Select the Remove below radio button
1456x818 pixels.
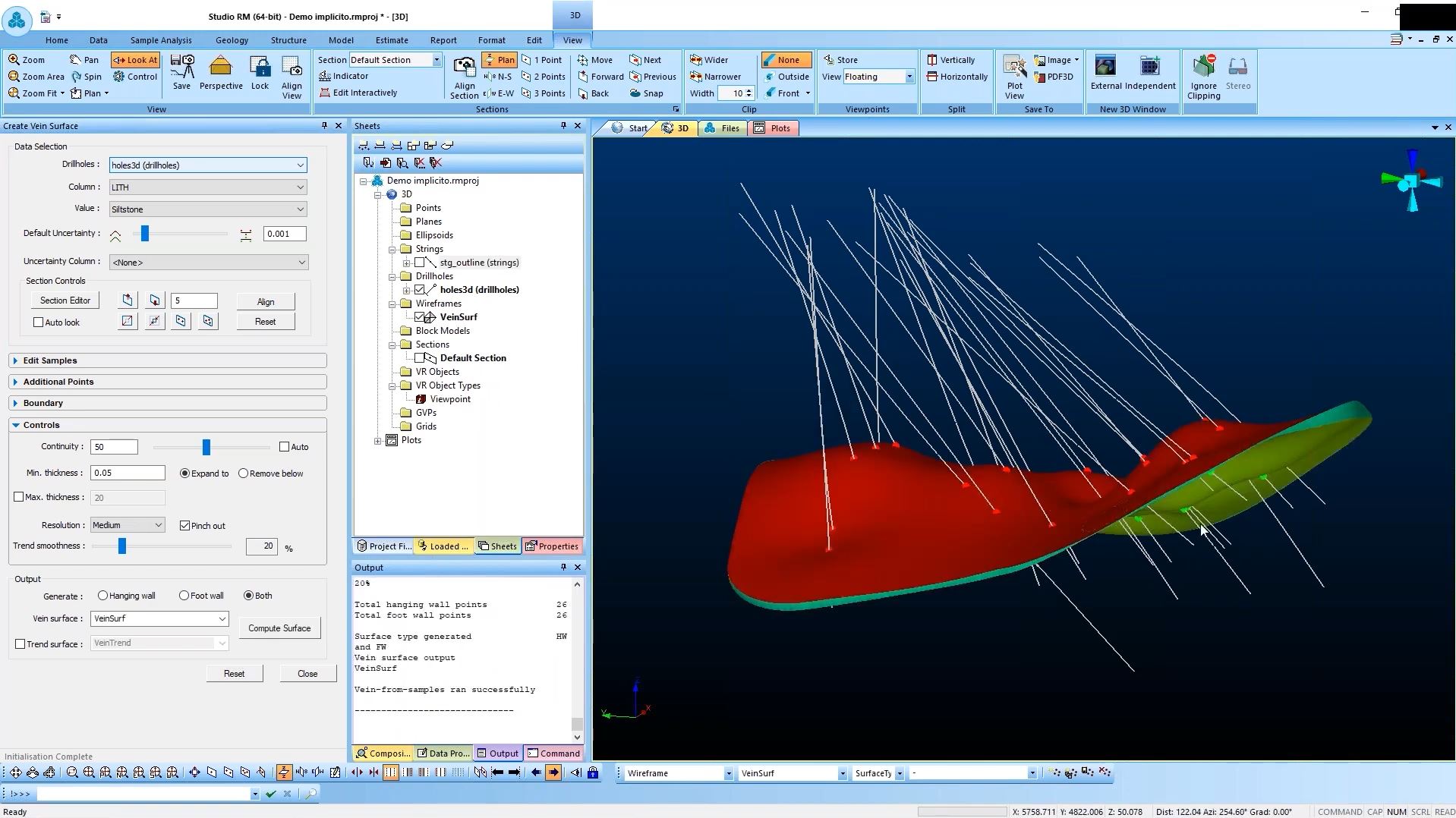pyautogui.click(x=243, y=473)
